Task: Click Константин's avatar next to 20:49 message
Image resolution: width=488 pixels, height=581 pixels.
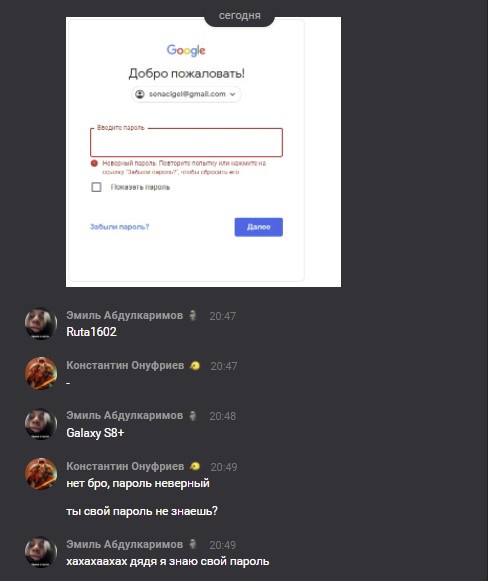Action: pyautogui.click(x=41, y=474)
